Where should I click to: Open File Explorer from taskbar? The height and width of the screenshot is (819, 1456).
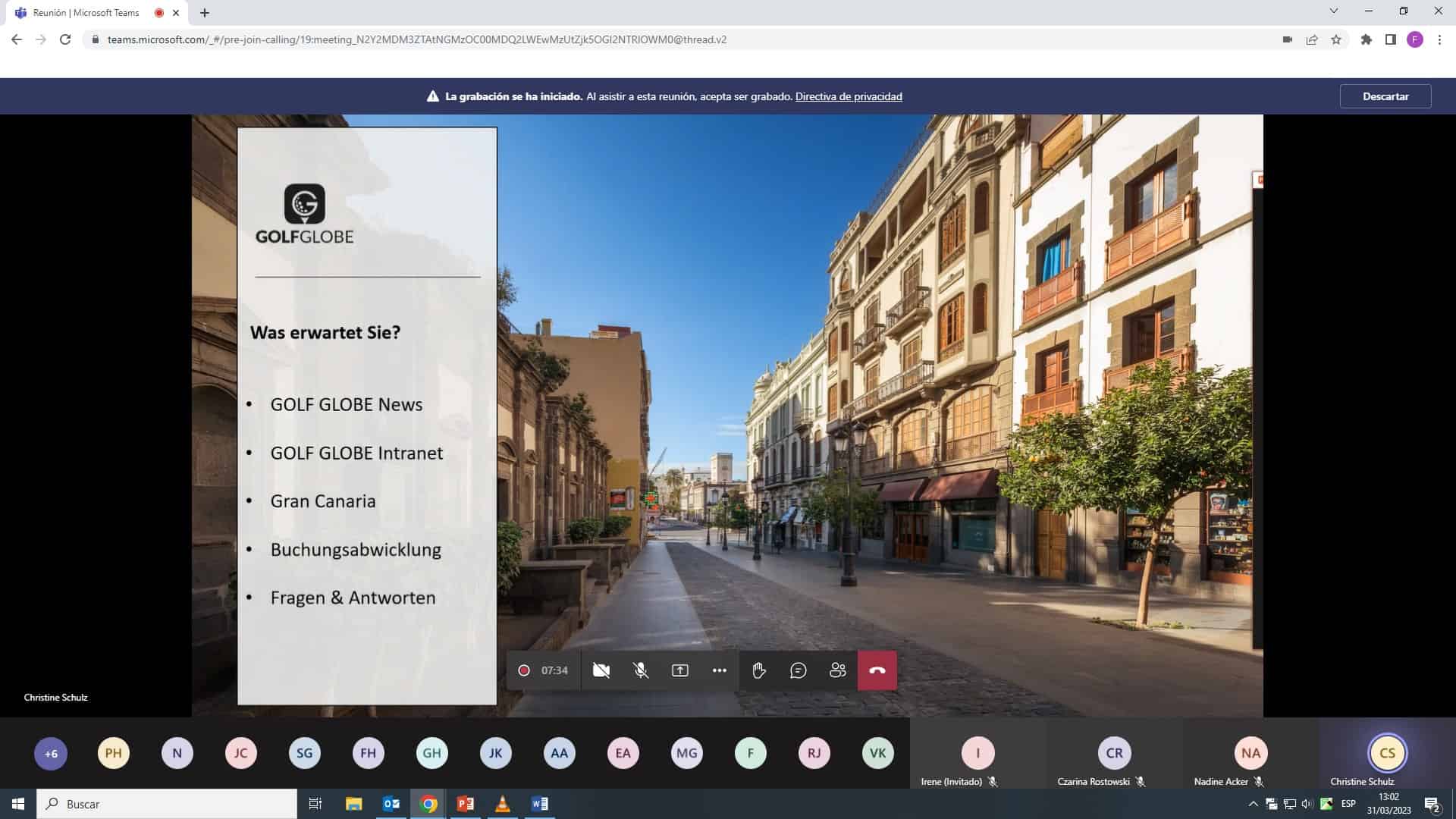(x=353, y=804)
